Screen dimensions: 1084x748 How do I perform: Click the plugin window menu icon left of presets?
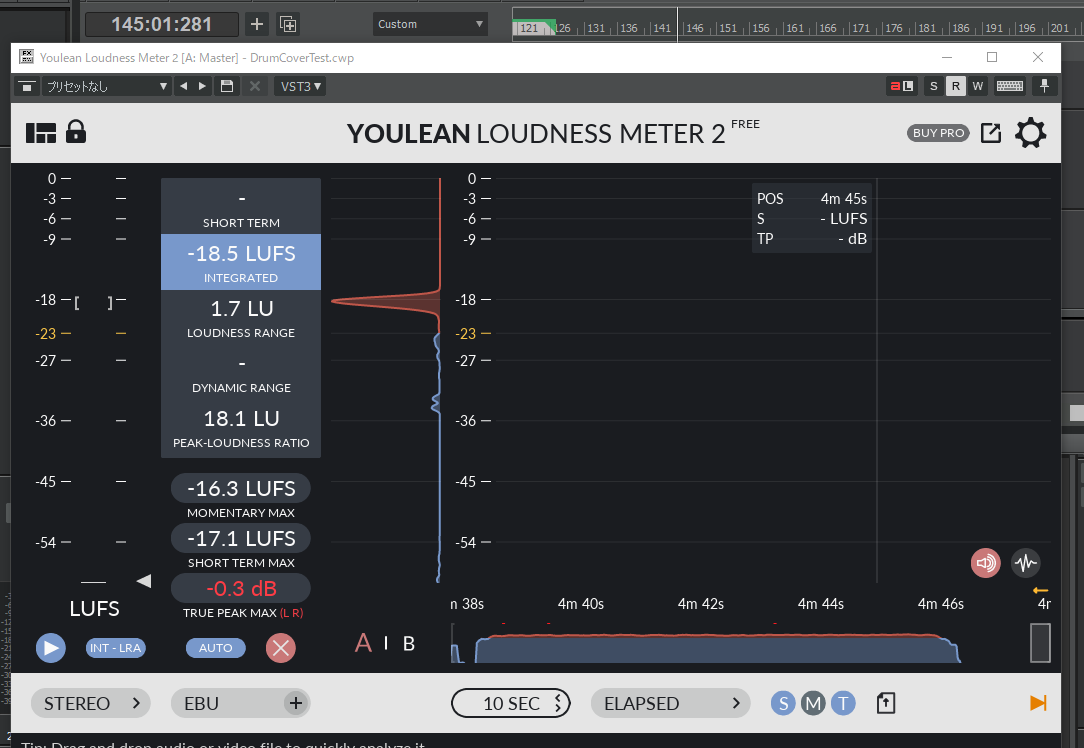(26, 86)
